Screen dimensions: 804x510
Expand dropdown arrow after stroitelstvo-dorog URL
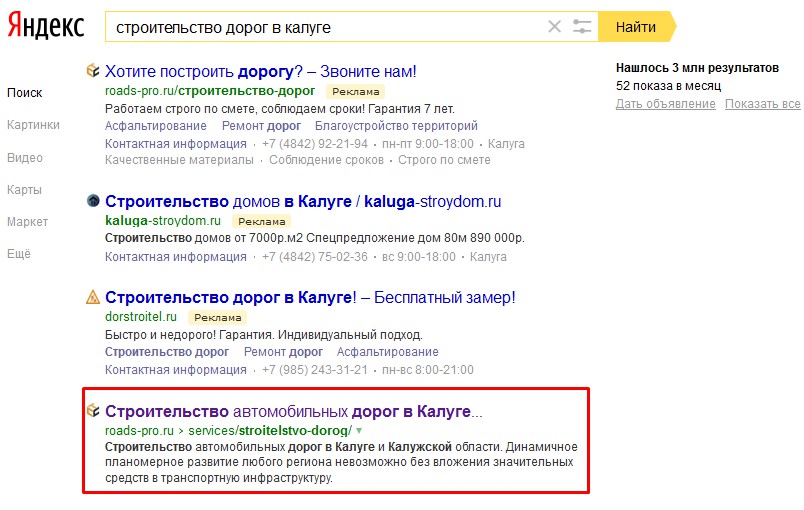coord(359,431)
